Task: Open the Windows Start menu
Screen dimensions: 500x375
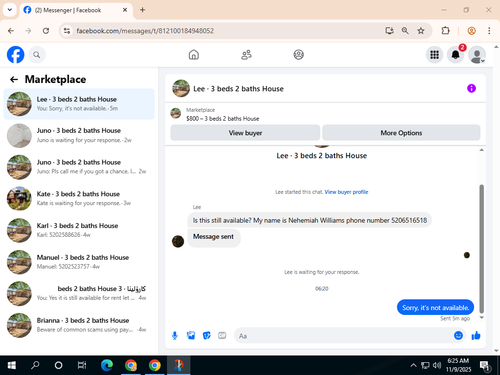Action: [x=12, y=366]
